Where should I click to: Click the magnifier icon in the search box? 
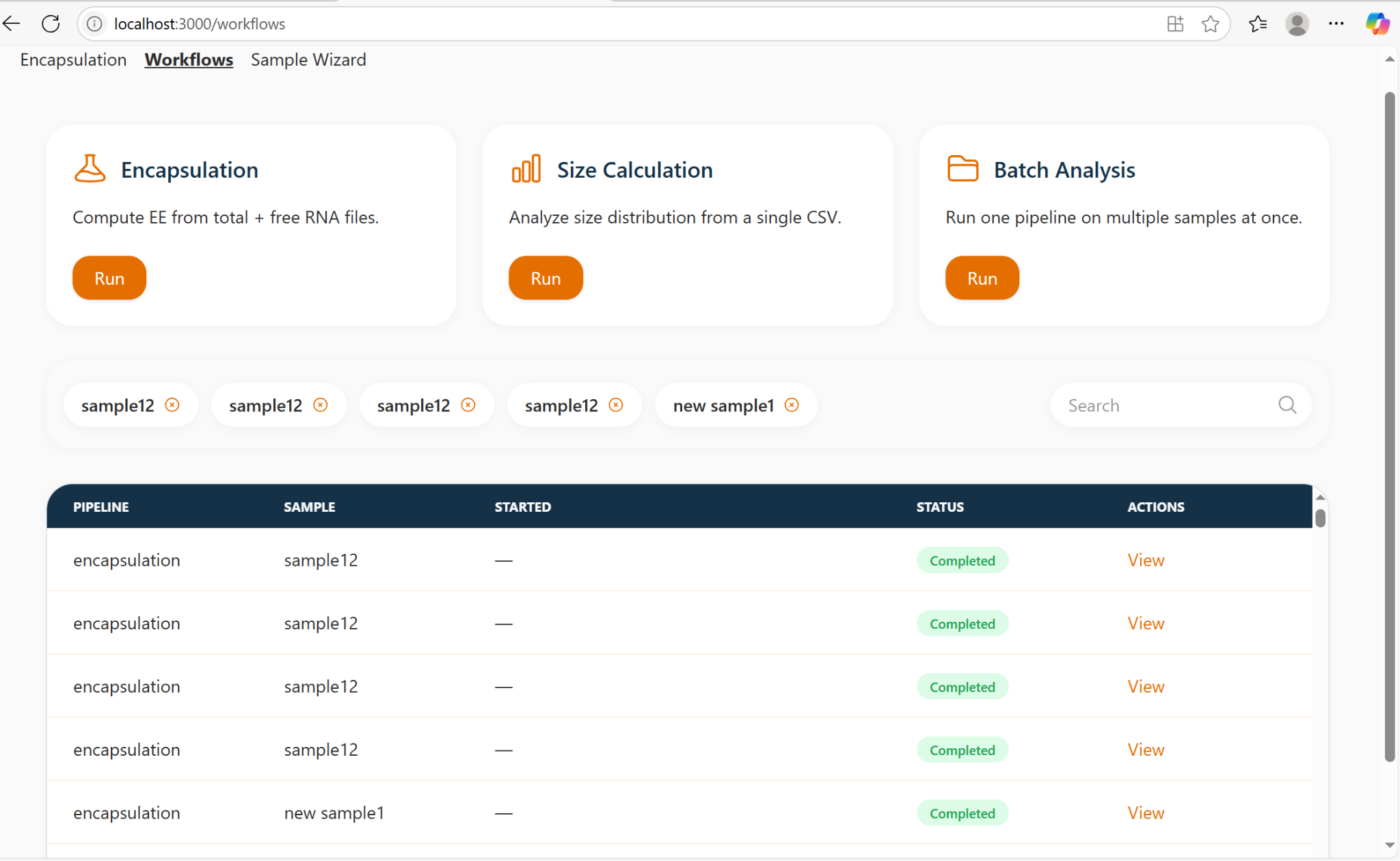[x=1287, y=405]
